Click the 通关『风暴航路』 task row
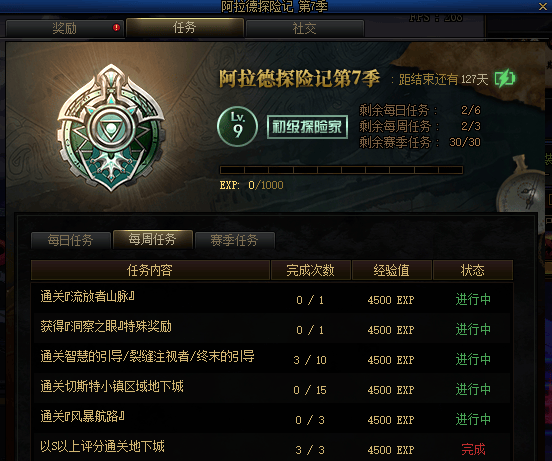 (x=272, y=418)
